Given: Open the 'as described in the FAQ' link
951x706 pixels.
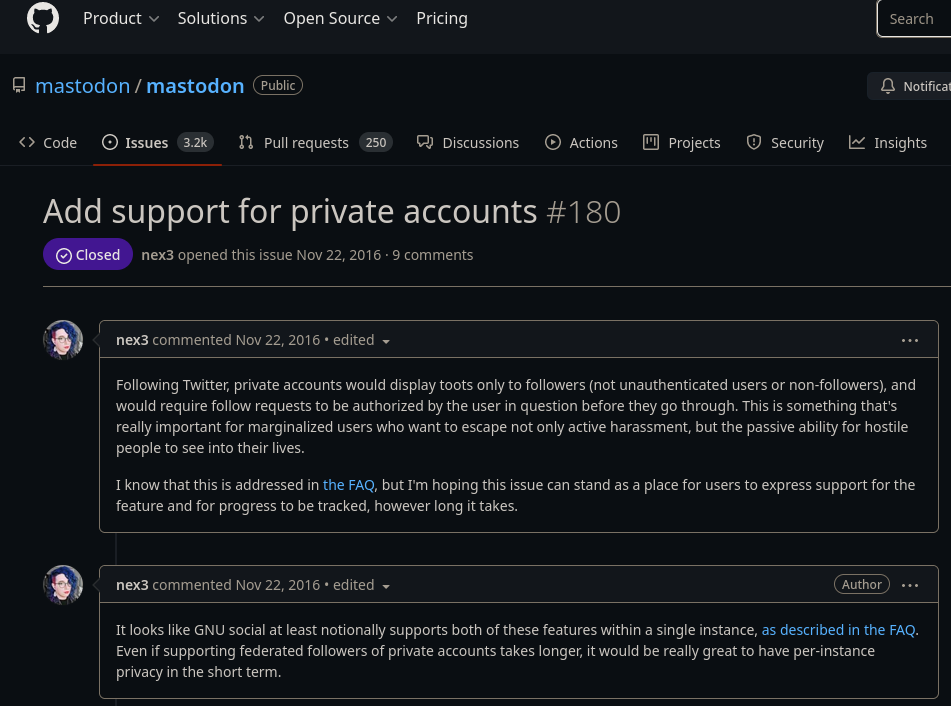Looking at the screenshot, I should point(838,629).
